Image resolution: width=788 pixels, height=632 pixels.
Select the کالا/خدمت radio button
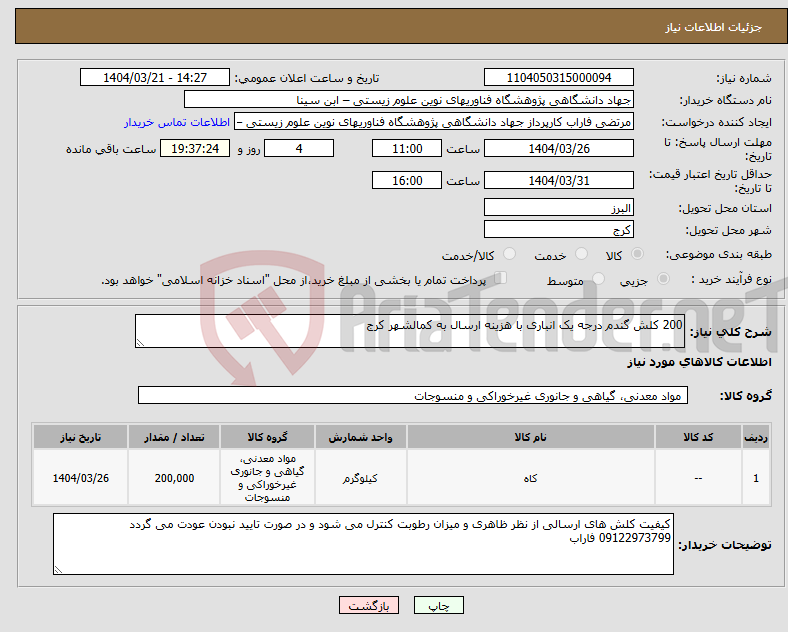pyautogui.click(x=510, y=254)
